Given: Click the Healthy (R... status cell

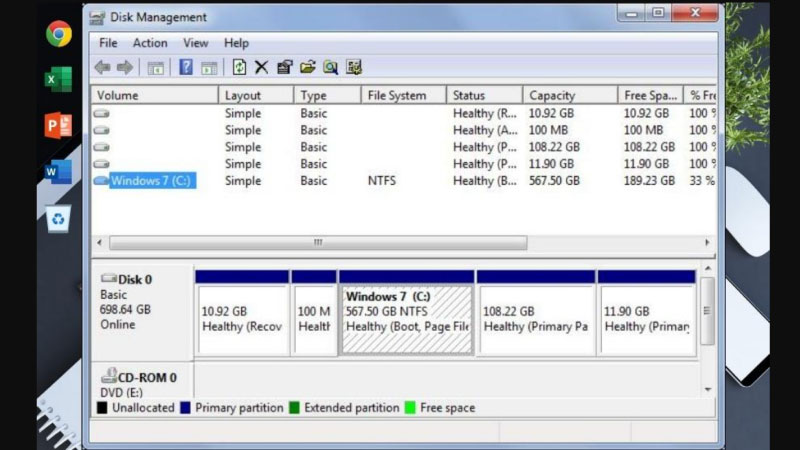Looking at the screenshot, I should point(485,113).
